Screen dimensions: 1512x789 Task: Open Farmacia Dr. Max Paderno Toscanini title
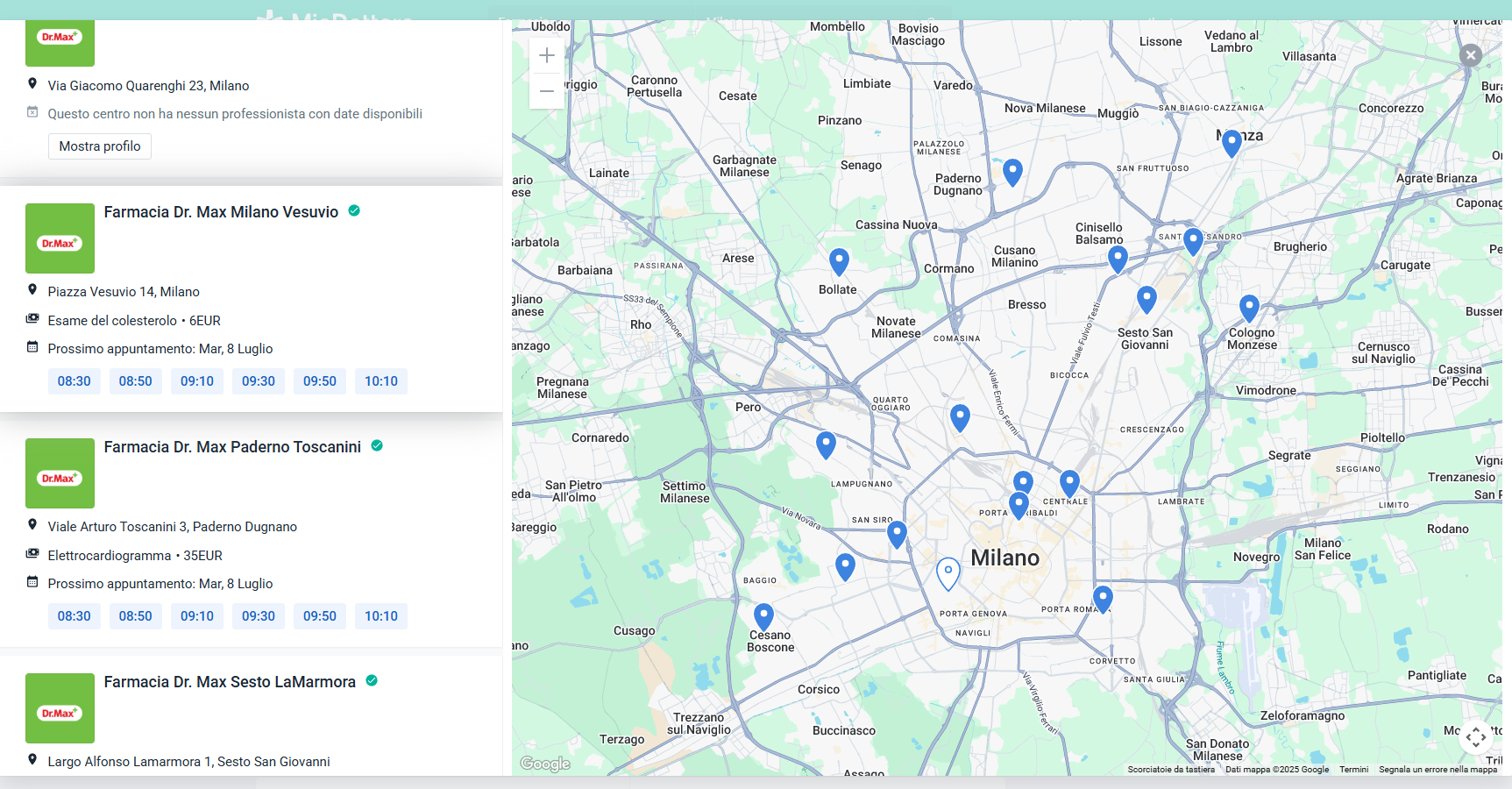click(232, 447)
